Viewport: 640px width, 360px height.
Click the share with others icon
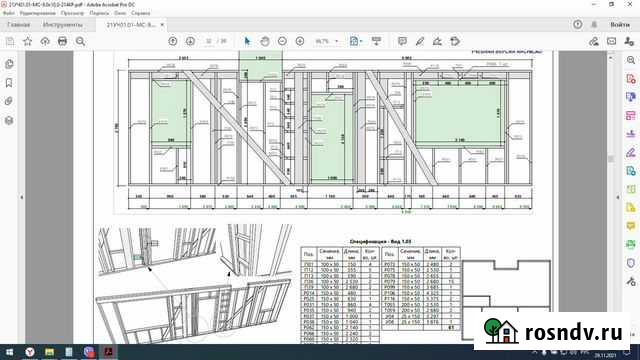pyautogui.click(x=629, y=41)
